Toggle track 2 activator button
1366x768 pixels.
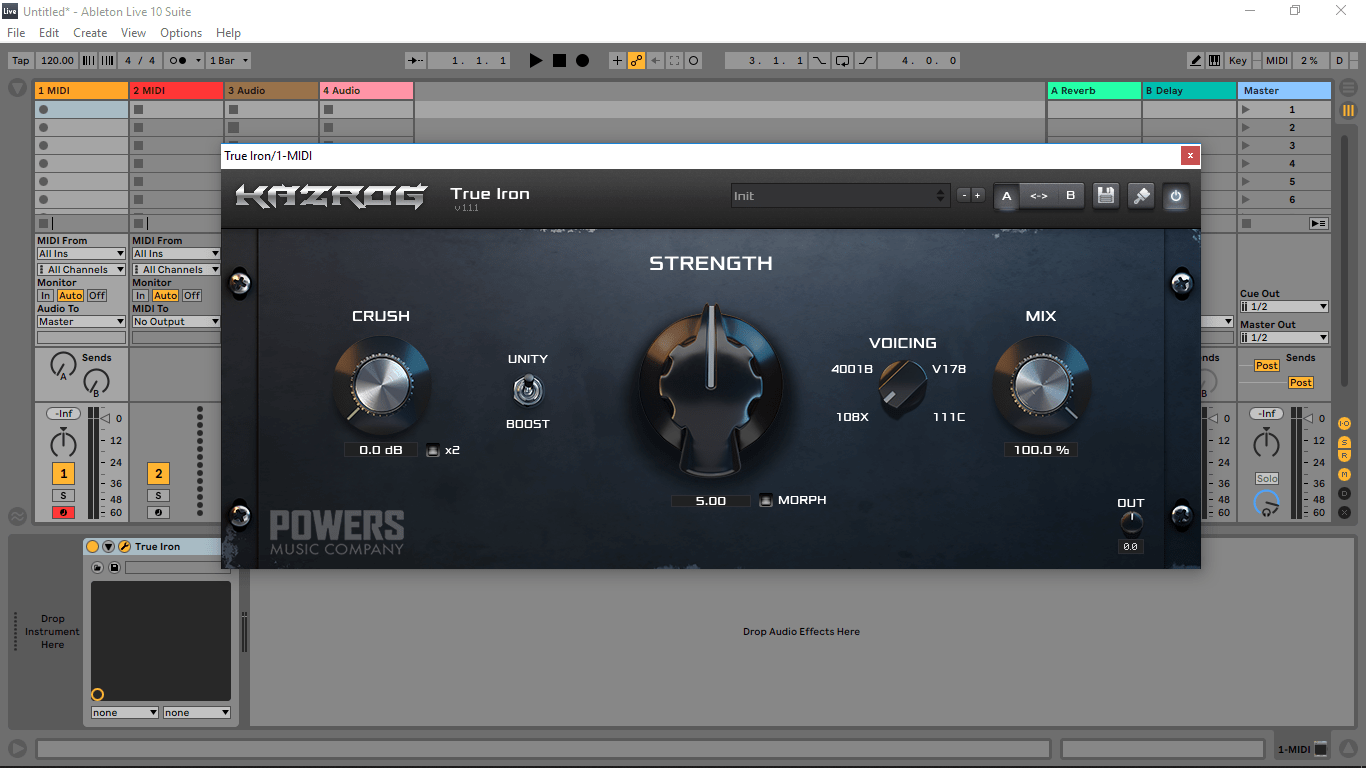click(x=158, y=474)
